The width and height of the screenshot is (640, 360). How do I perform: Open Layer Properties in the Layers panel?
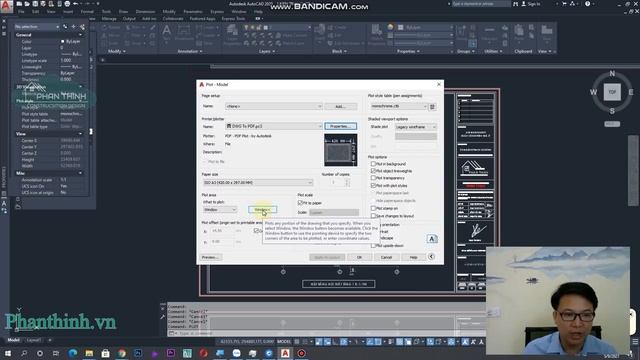pyautogui.click(x=232, y=33)
